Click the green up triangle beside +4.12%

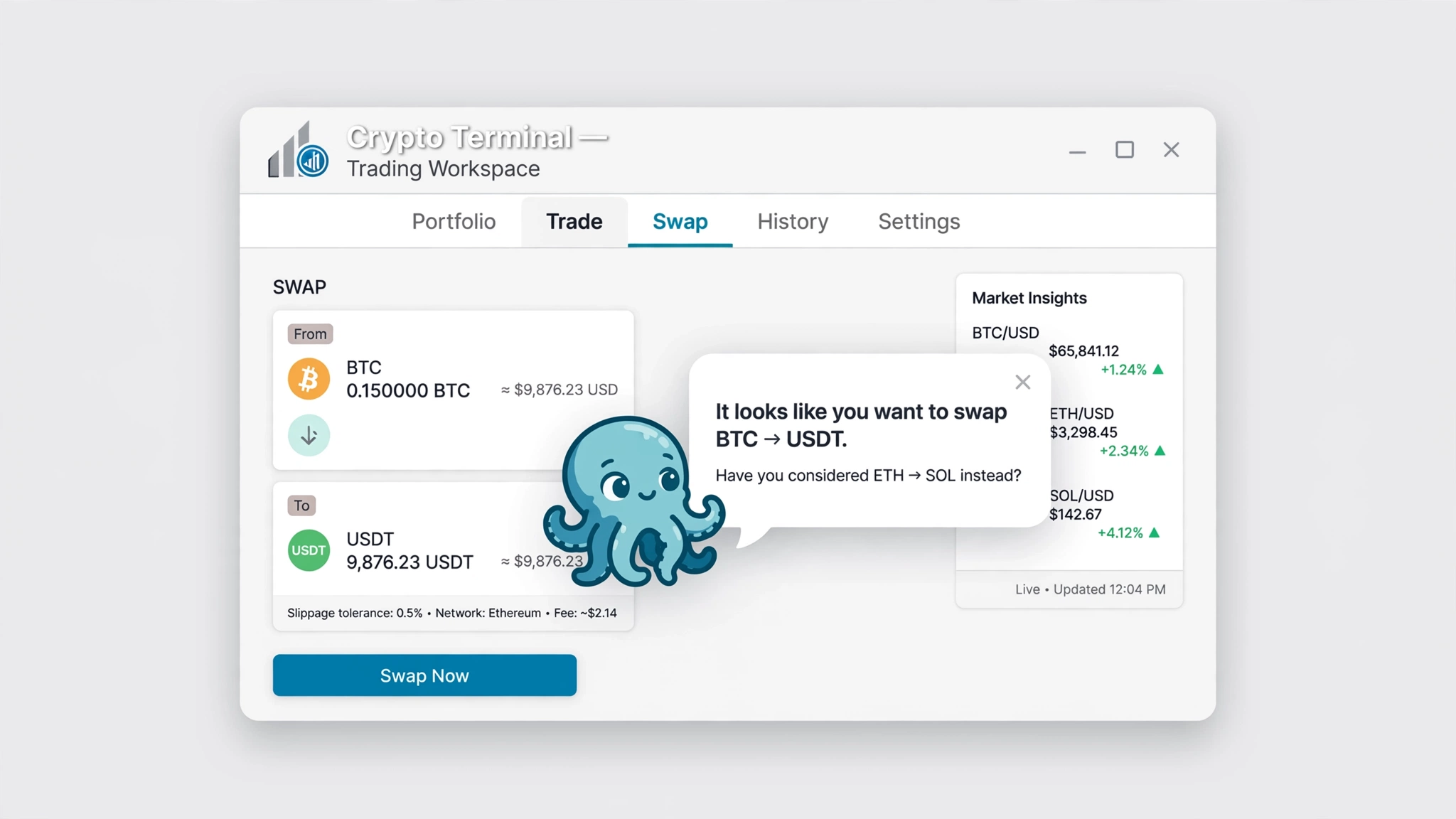coord(1155,532)
